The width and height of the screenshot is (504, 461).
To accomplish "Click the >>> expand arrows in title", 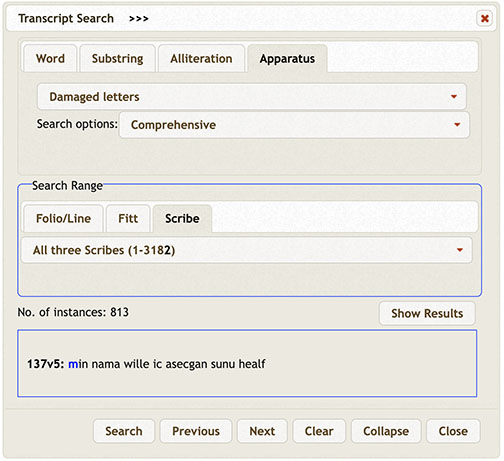I will [x=139, y=19].
